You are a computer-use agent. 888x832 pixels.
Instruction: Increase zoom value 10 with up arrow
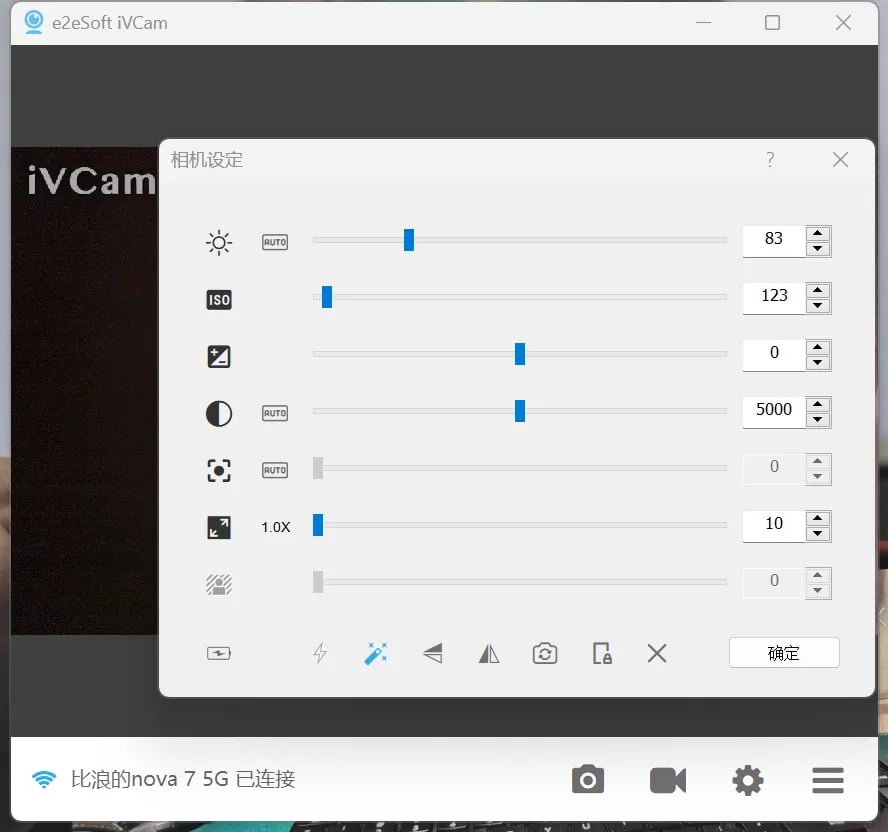(x=818, y=518)
